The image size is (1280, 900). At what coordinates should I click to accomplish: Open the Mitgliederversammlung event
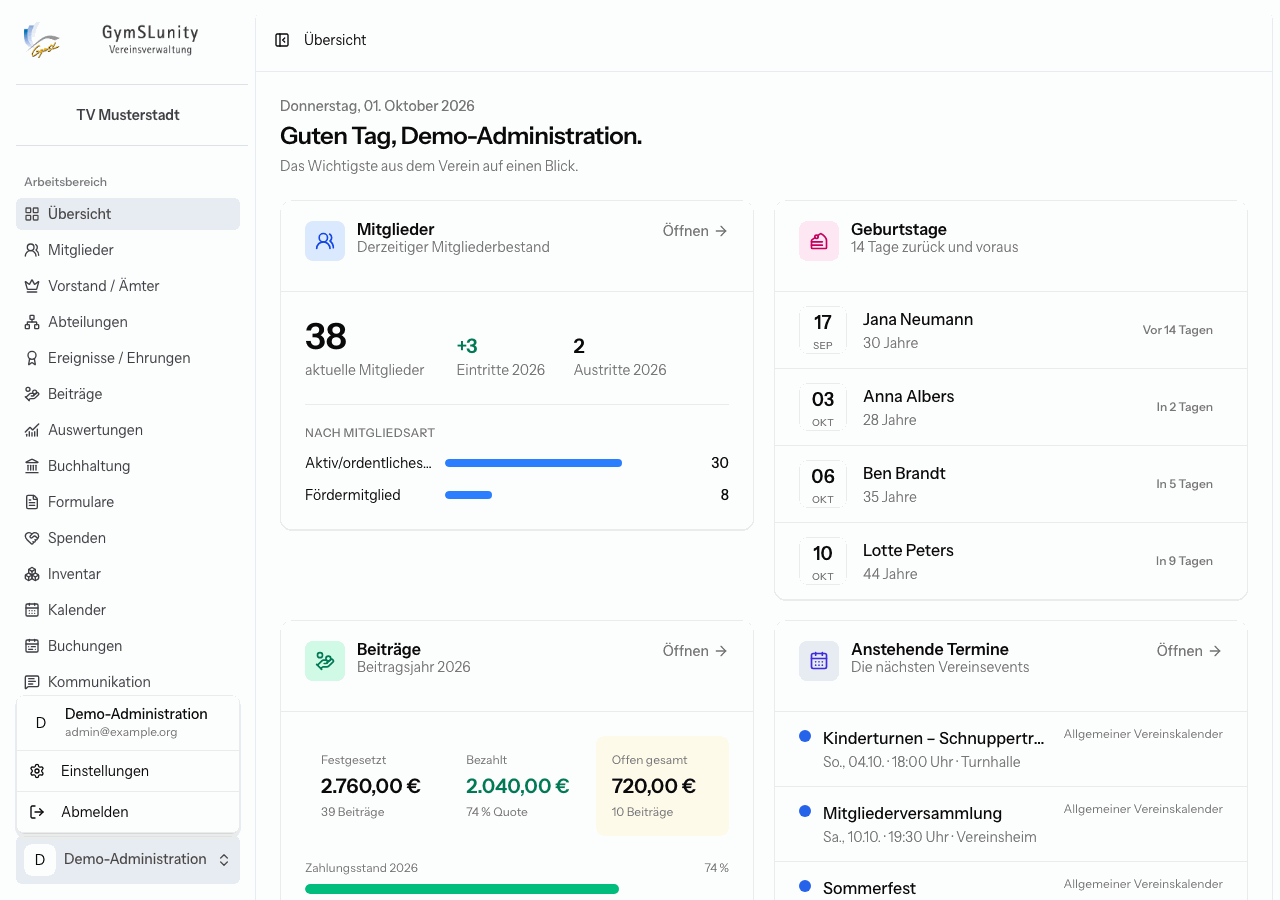point(1011,824)
